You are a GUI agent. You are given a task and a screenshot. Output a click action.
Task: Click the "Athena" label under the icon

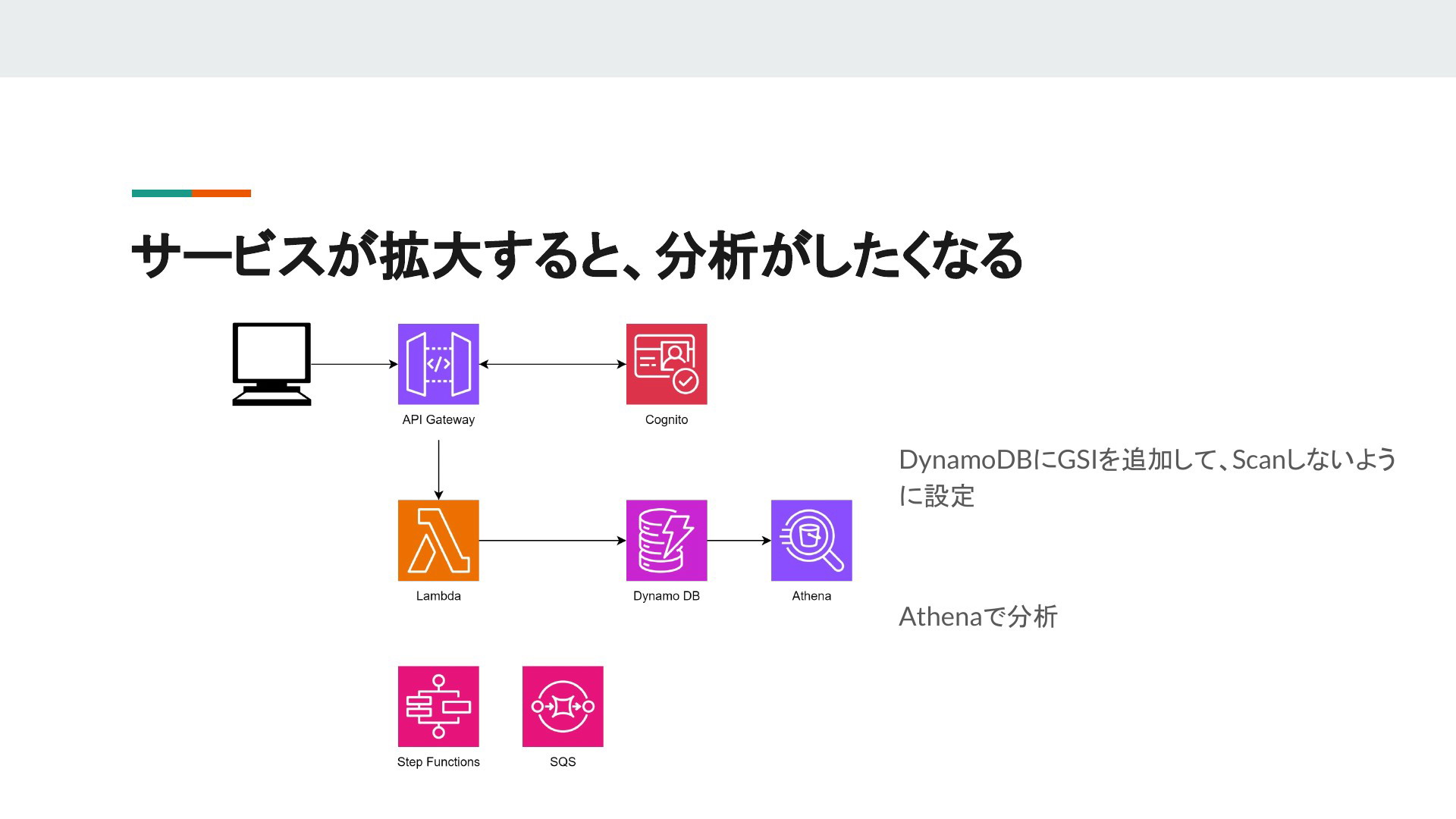click(811, 596)
